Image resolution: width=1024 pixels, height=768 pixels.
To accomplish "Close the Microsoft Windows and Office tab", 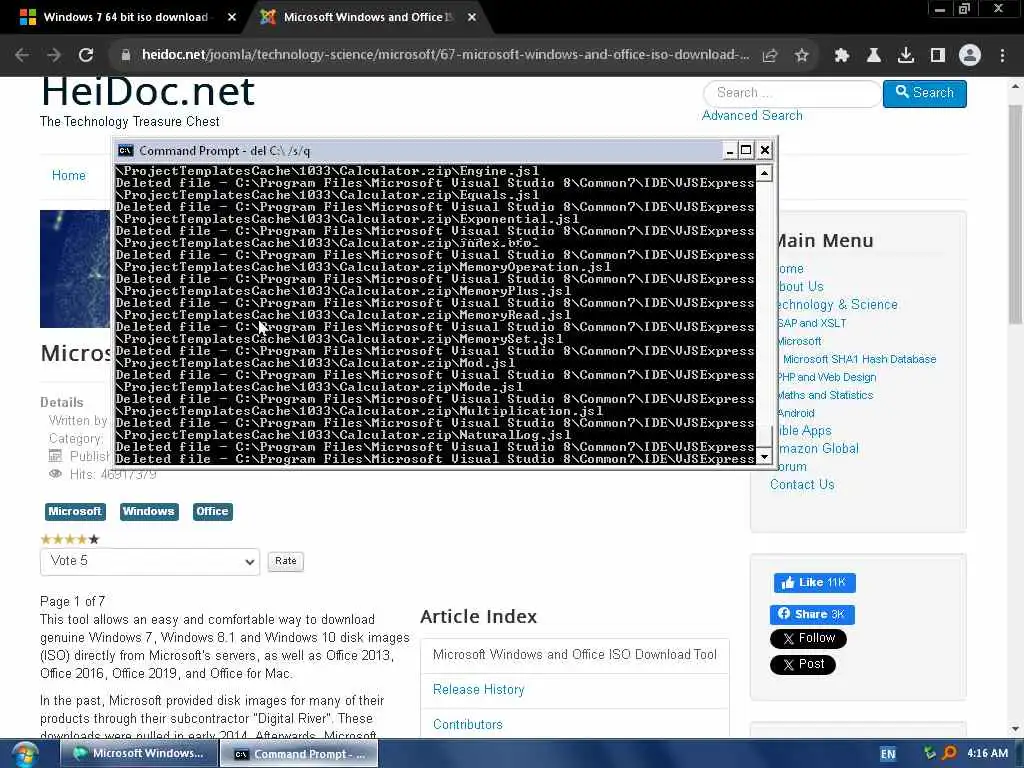I will tap(472, 18).
